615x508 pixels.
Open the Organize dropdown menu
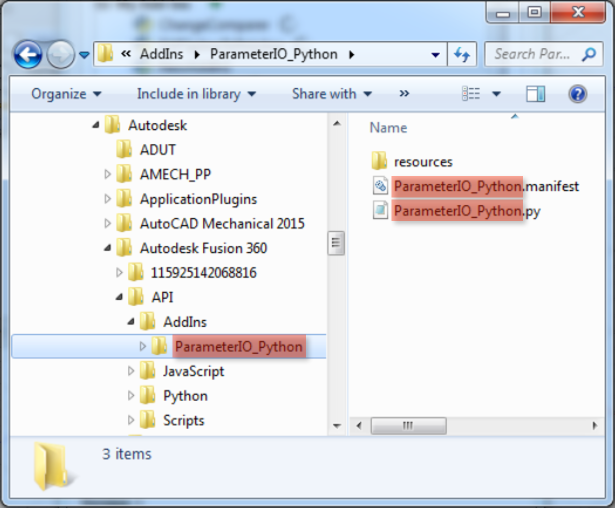click(x=66, y=94)
